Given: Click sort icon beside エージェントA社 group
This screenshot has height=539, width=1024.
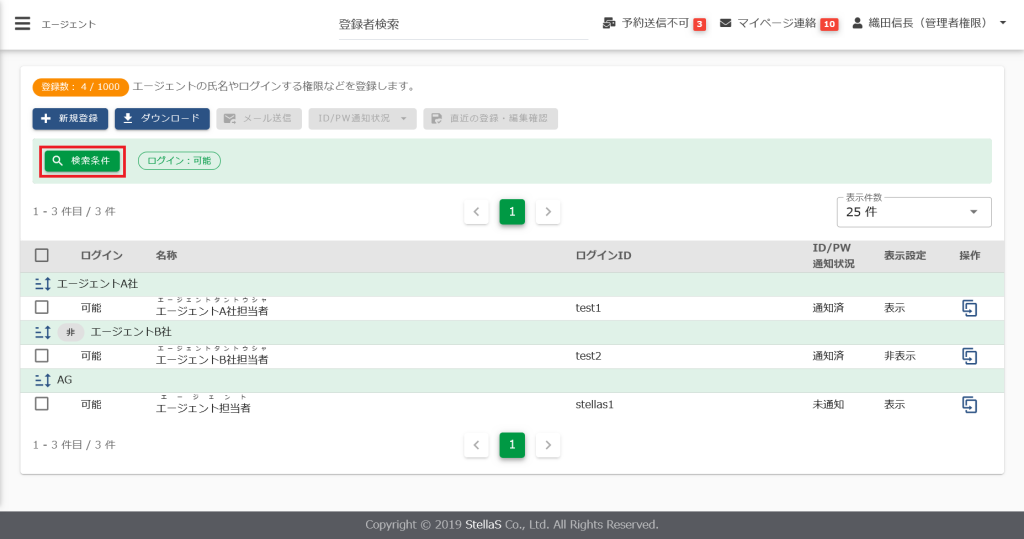Looking at the screenshot, I should 42,284.
